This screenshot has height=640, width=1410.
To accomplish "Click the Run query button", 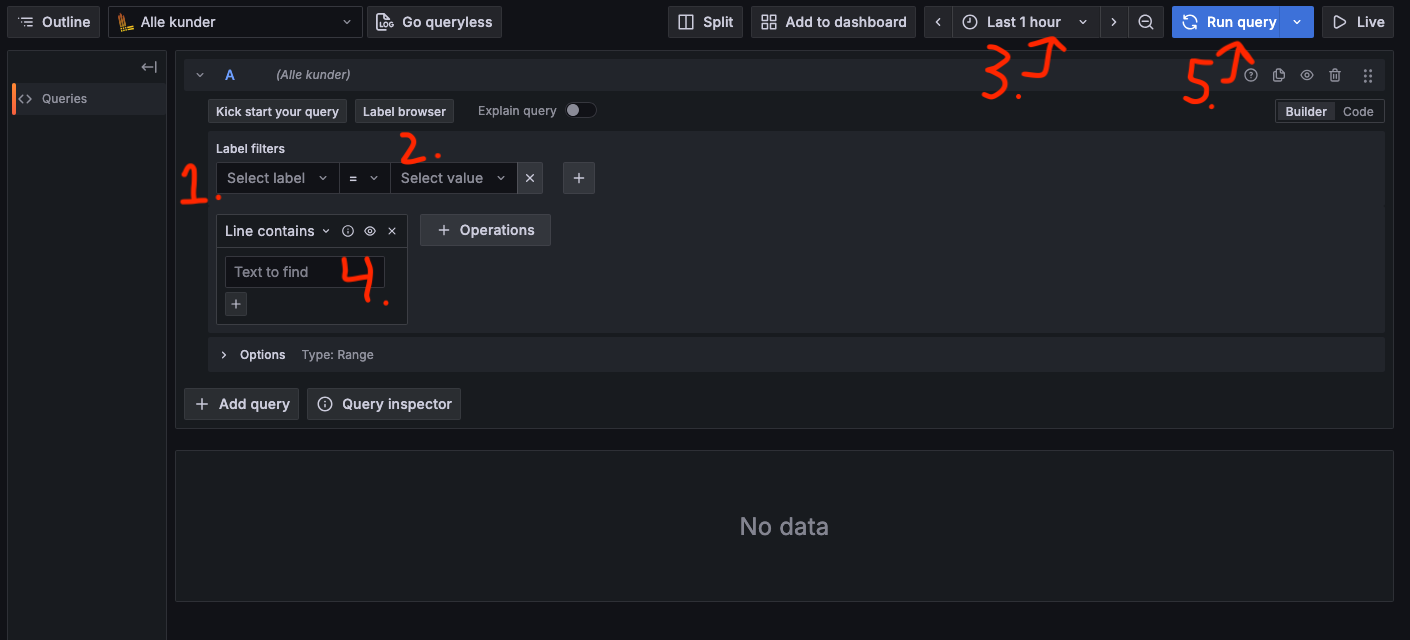I will click(1230, 22).
